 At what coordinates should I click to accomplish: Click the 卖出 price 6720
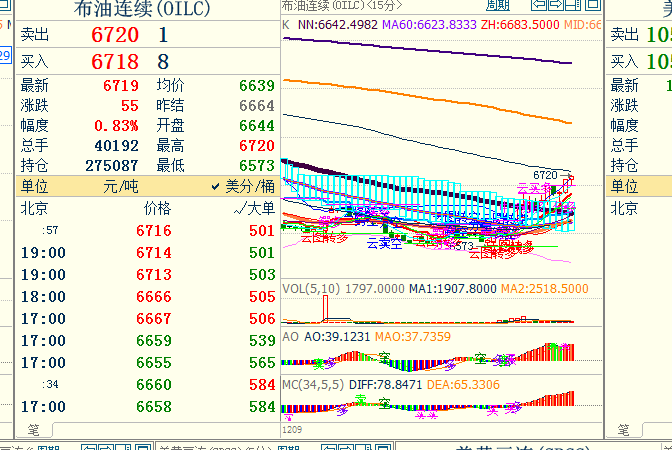115,35
